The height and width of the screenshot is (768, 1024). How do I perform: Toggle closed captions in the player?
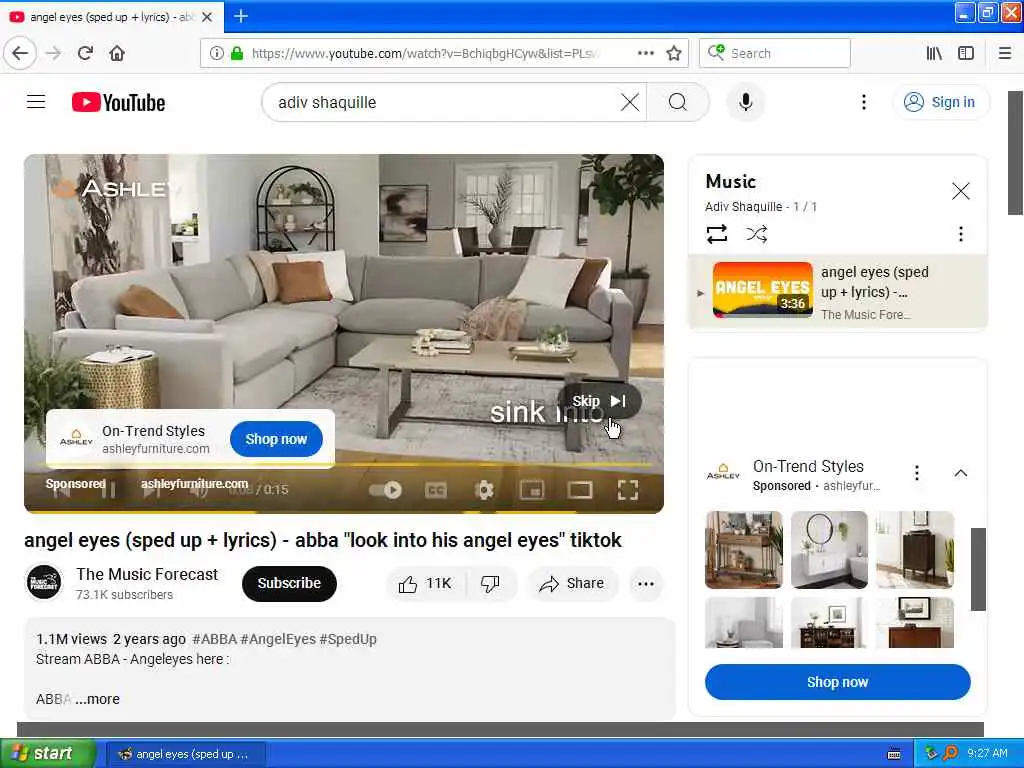[x=436, y=490]
